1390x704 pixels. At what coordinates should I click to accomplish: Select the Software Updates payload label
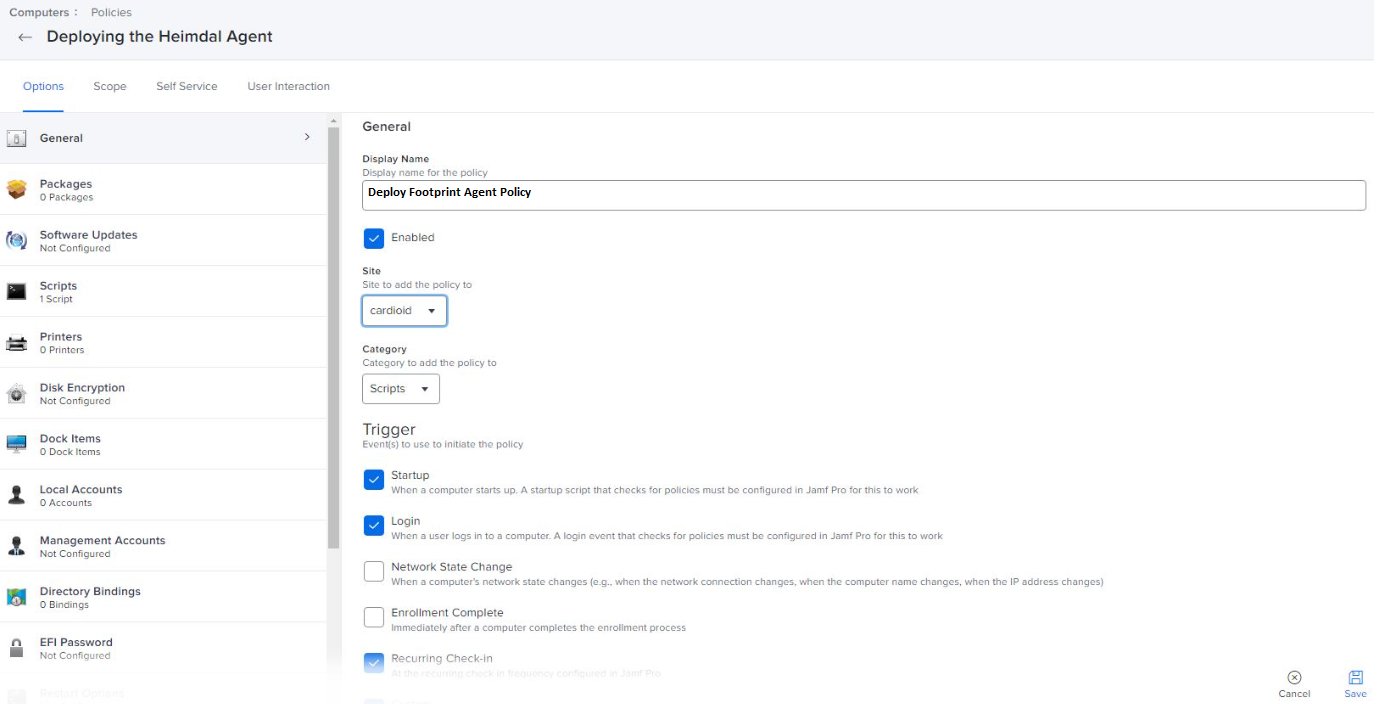pos(88,235)
